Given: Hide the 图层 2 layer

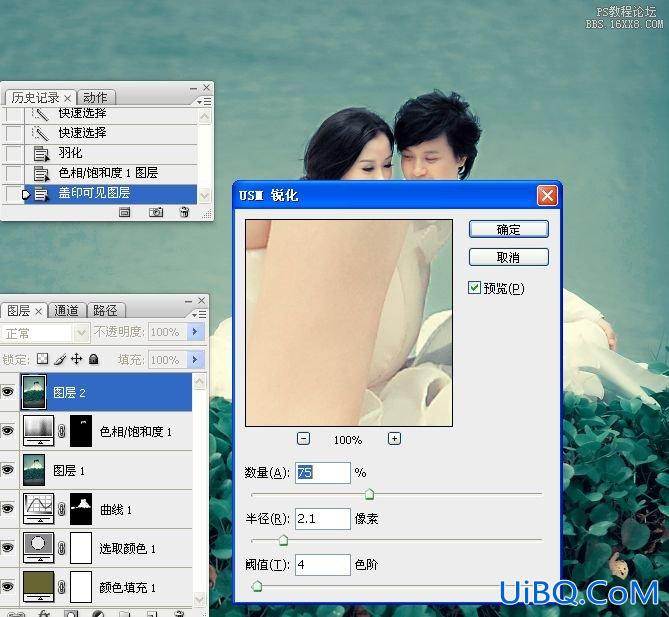Looking at the screenshot, I should point(7,392).
